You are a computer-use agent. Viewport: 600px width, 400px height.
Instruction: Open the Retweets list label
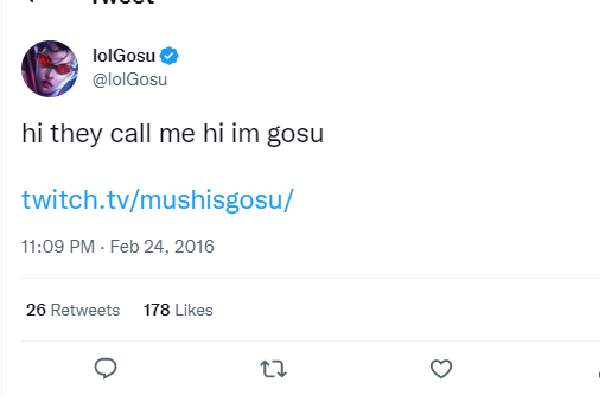tap(85, 310)
